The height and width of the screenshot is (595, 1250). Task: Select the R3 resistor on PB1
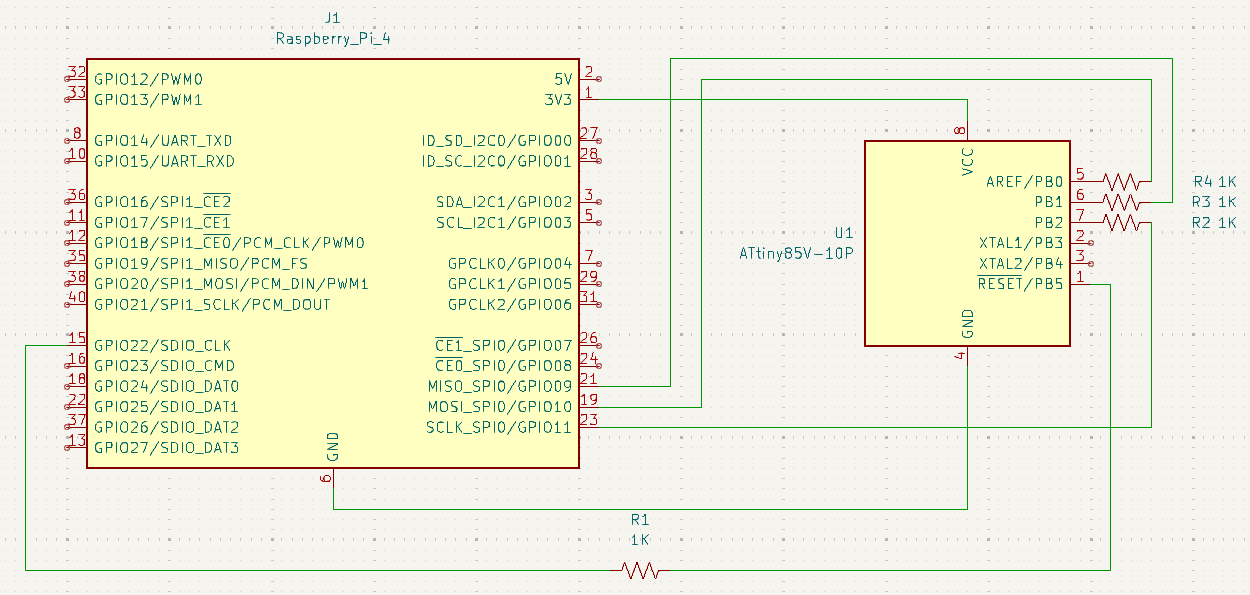(x=1122, y=202)
